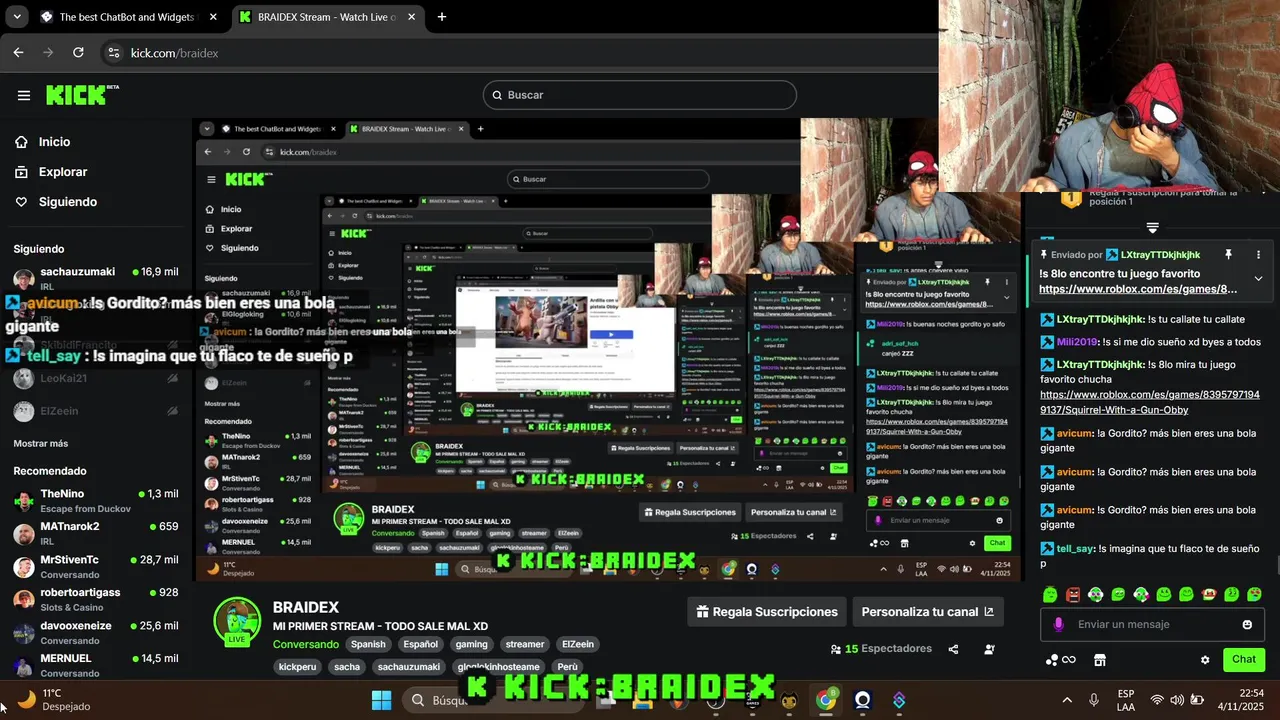Close The best ChatBot and Widgets tab
This screenshot has width=1280, height=720.
coord(215,17)
